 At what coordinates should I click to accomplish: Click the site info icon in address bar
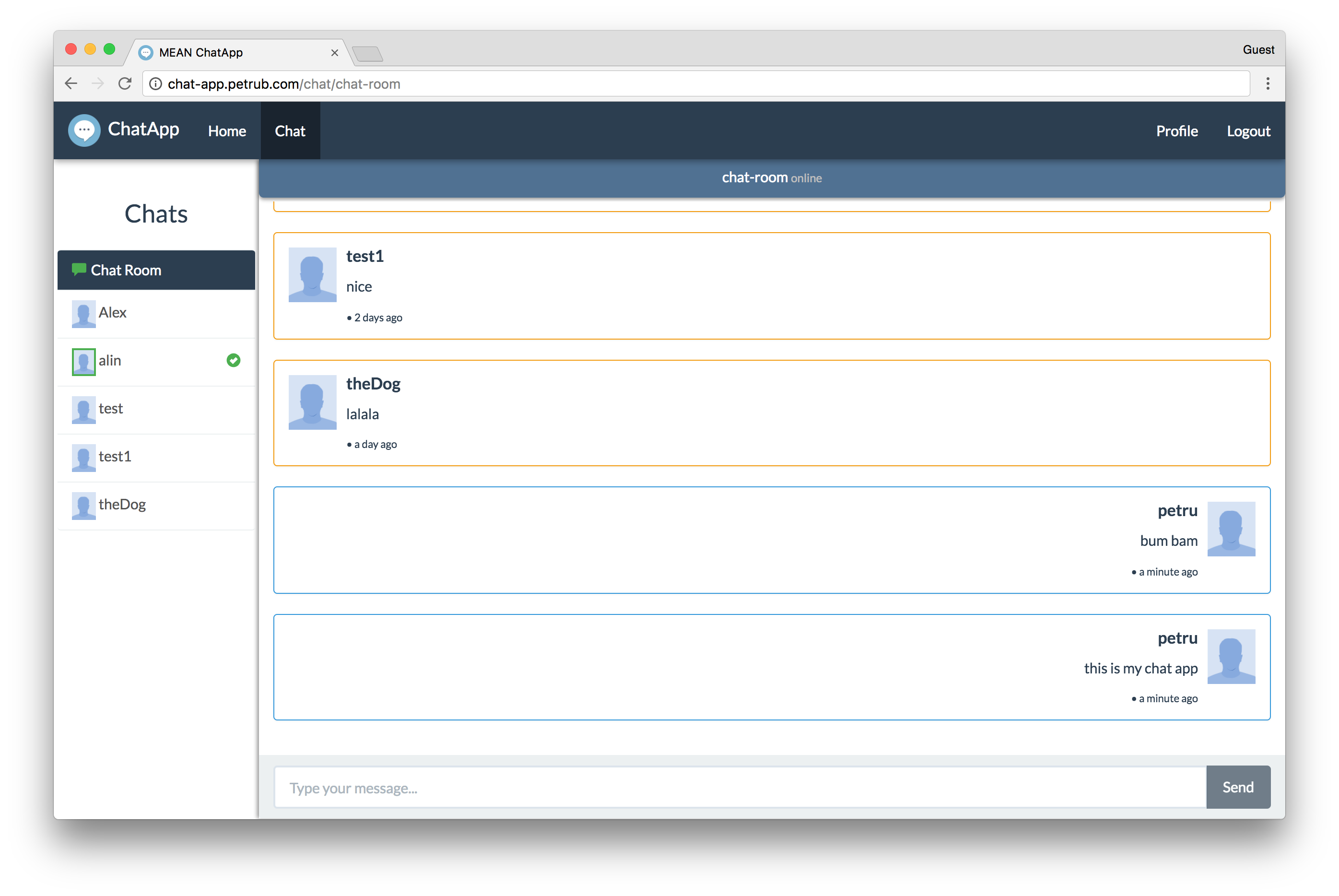(155, 84)
